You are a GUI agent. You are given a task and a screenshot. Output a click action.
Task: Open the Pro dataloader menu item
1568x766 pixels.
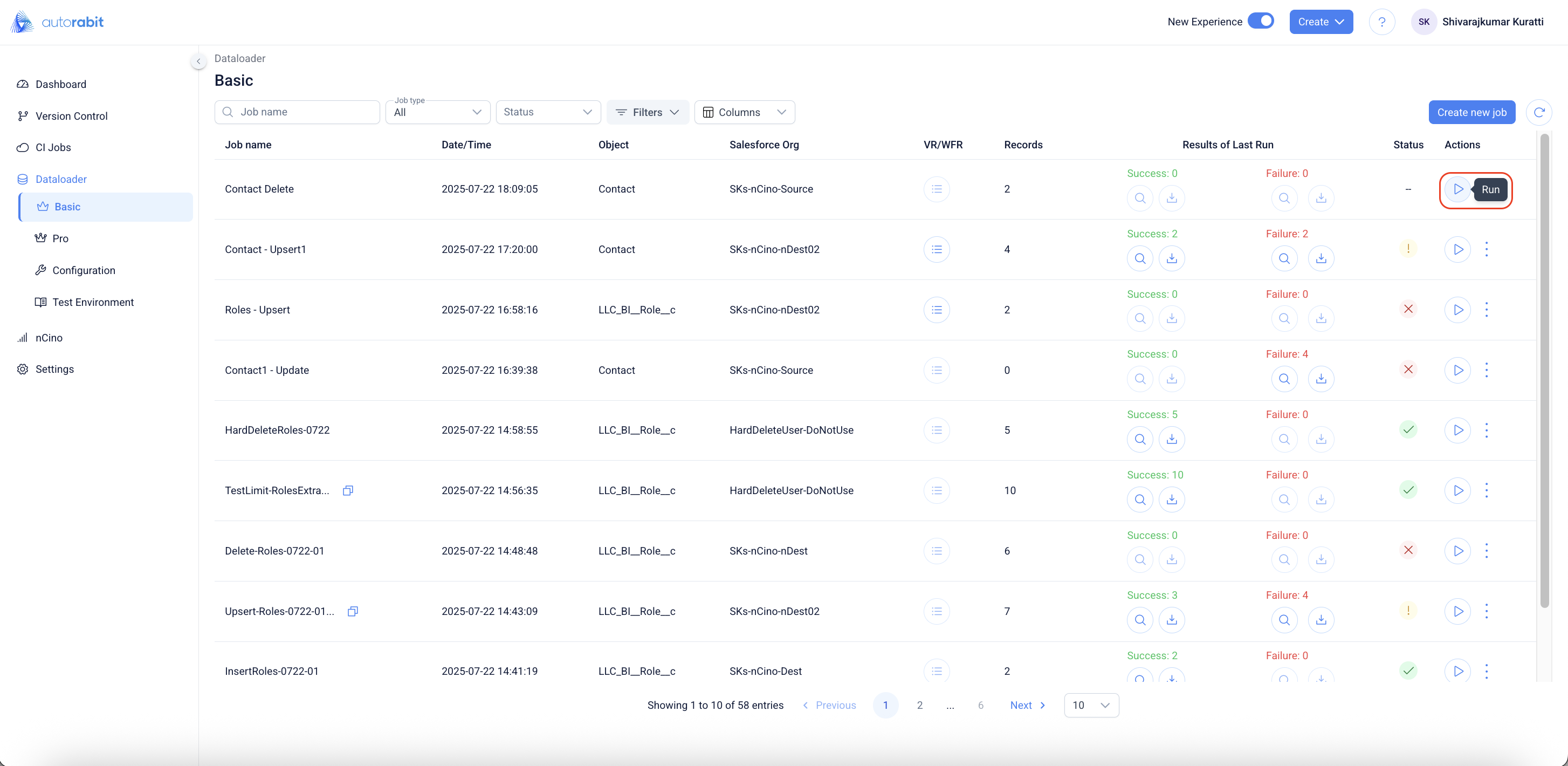click(x=60, y=238)
